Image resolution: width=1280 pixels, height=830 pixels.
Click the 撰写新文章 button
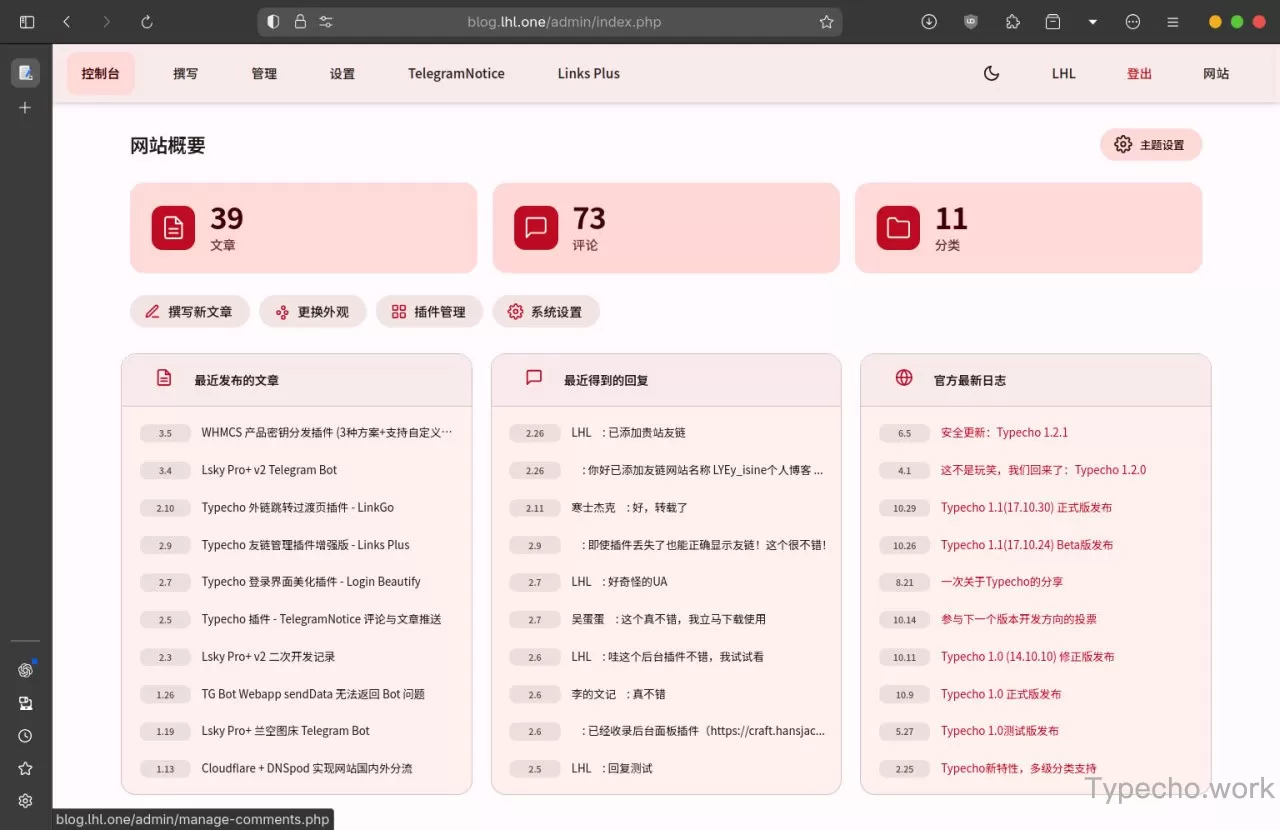click(x=189, y=312)
